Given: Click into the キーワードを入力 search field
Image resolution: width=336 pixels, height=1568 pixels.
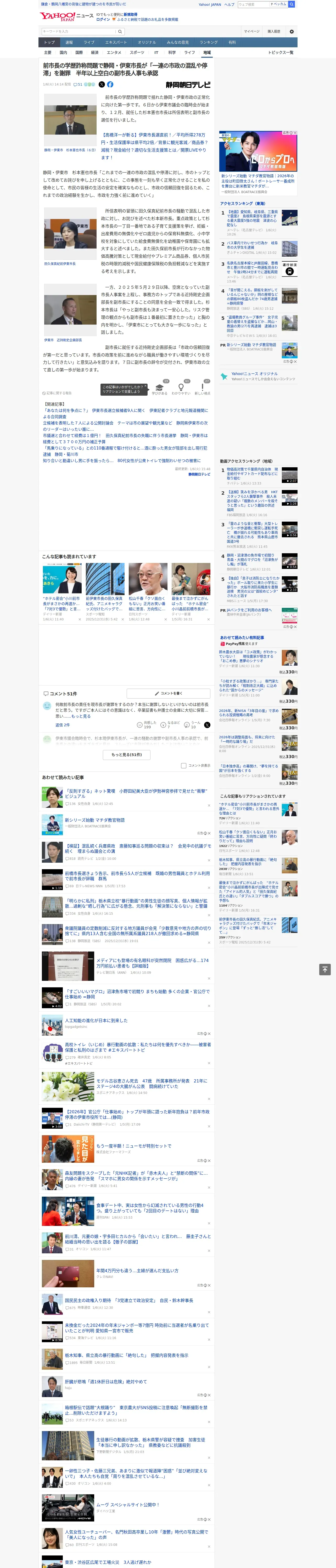Looking at the screenshot, I should 79,32.
